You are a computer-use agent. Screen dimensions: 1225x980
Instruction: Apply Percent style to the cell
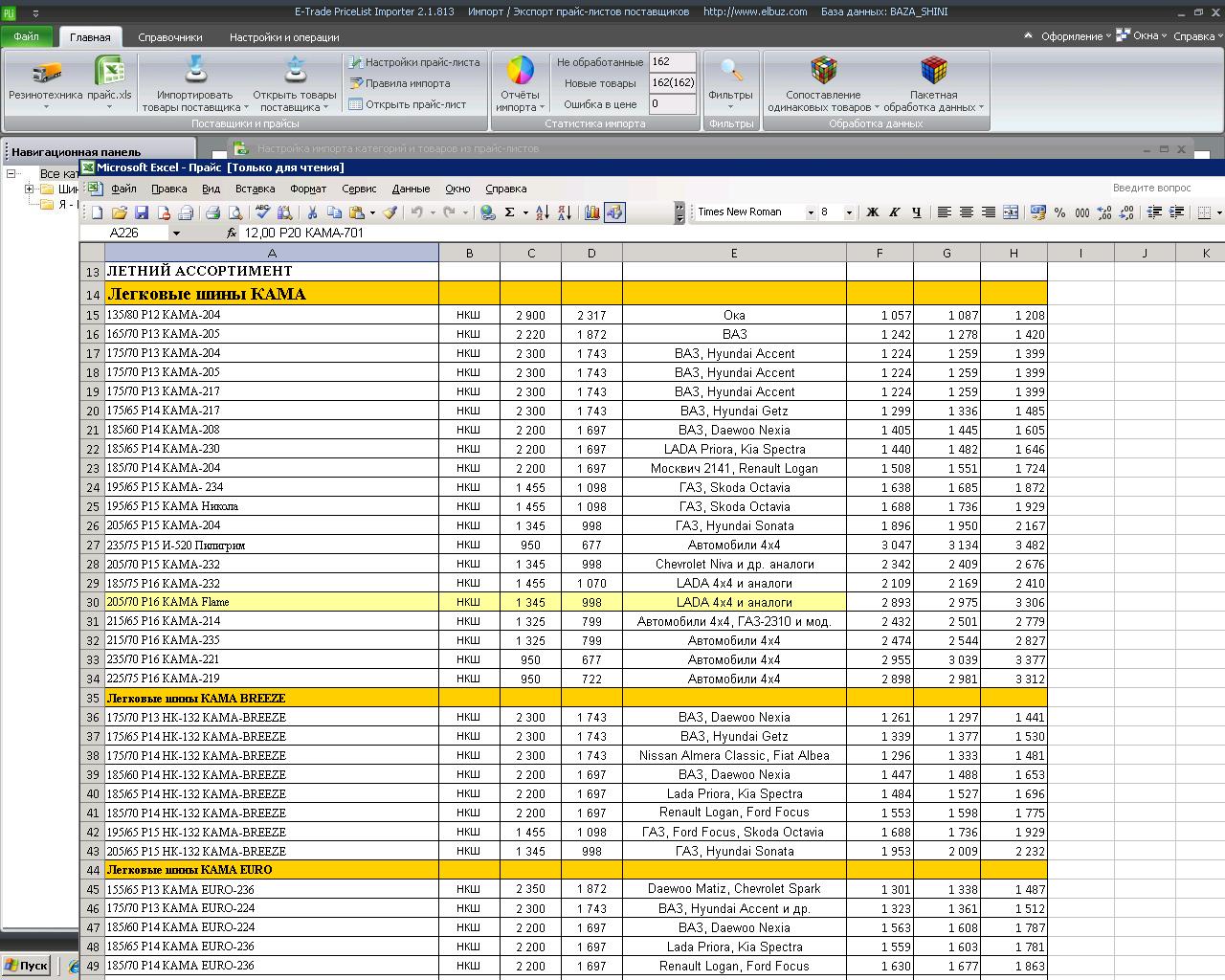(x=1059, y=212)
